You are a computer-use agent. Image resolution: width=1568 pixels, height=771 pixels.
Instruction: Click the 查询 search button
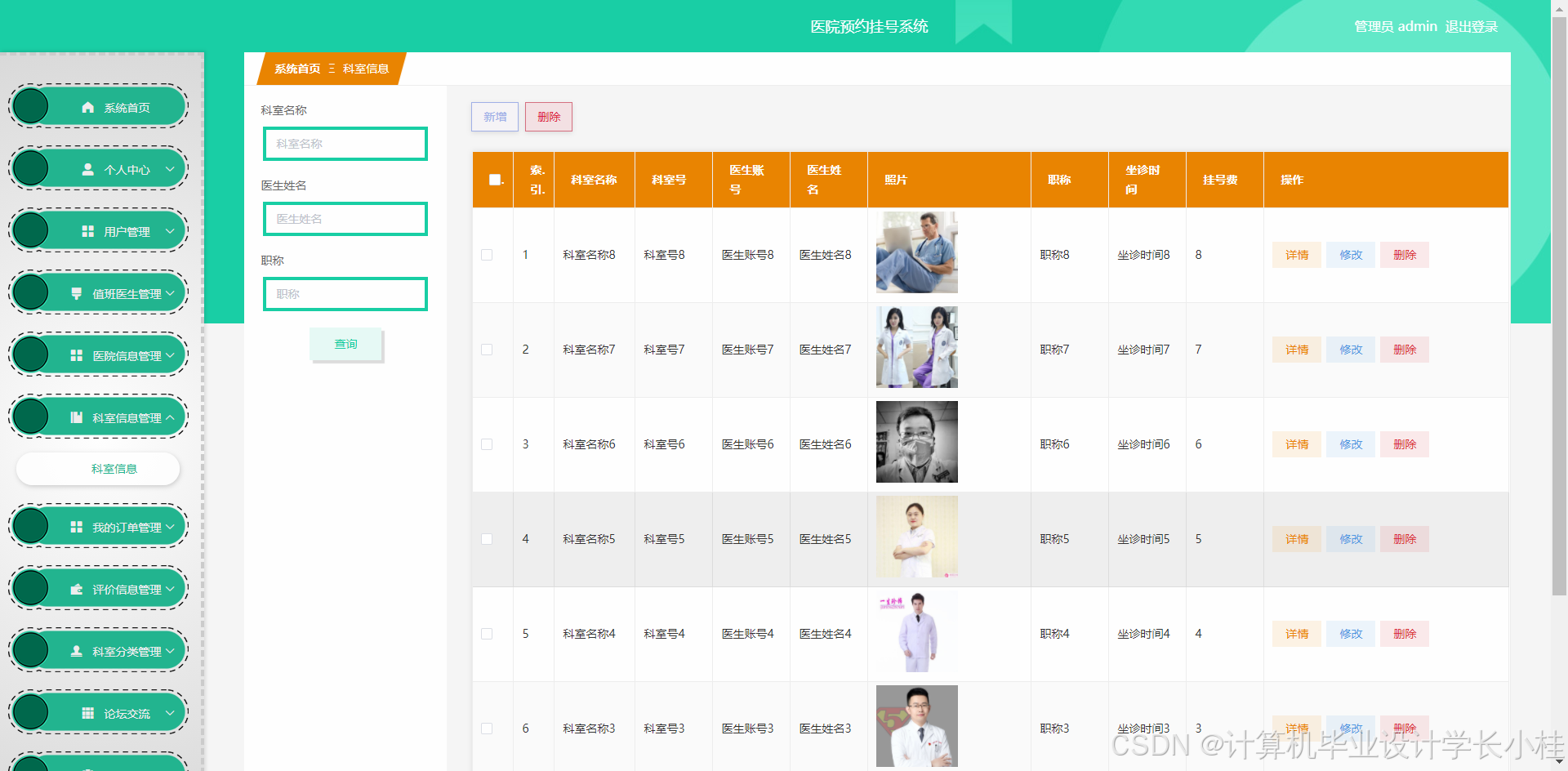coord(346,344)
